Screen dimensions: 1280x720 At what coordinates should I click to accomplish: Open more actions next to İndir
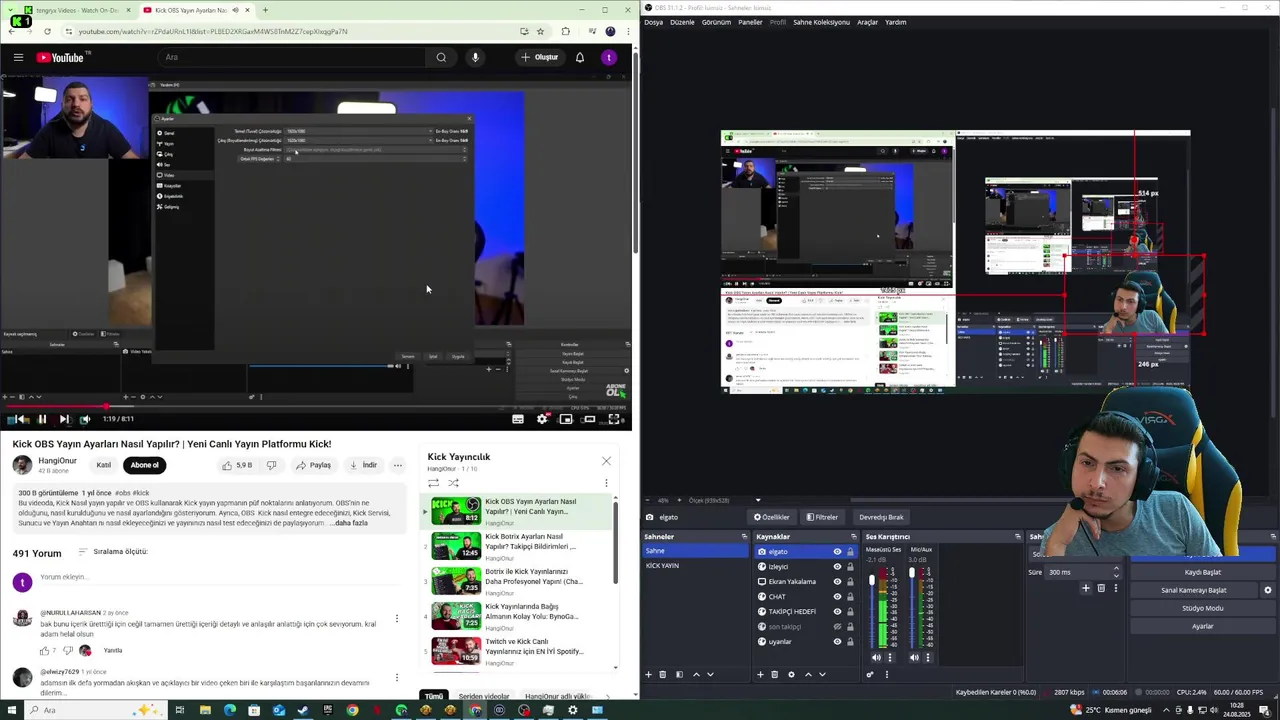click(397, 465)
